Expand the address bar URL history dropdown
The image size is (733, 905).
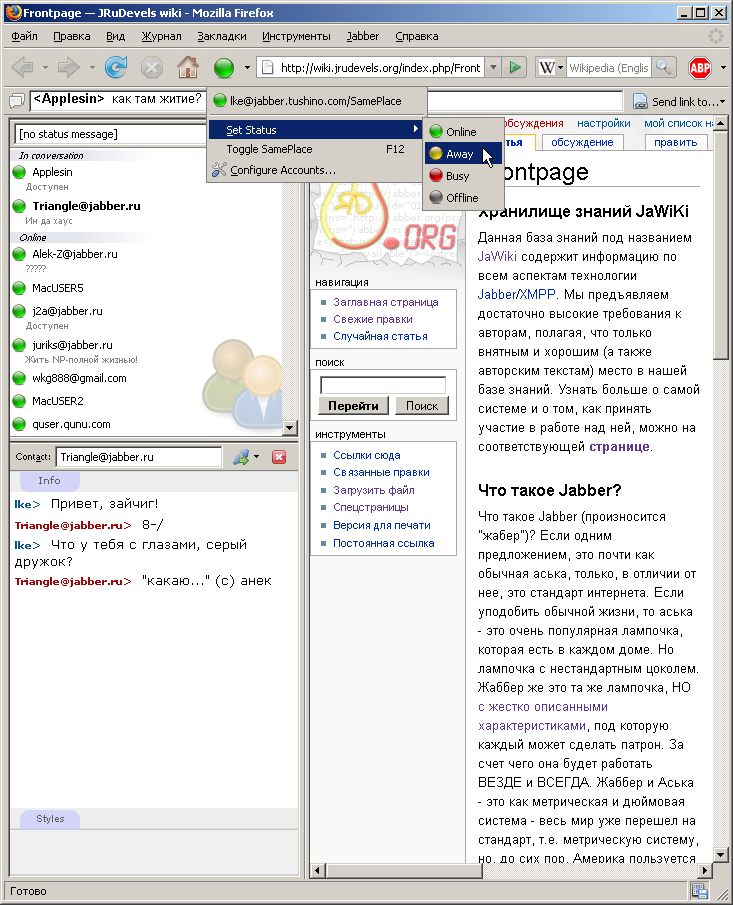[493, 68]
